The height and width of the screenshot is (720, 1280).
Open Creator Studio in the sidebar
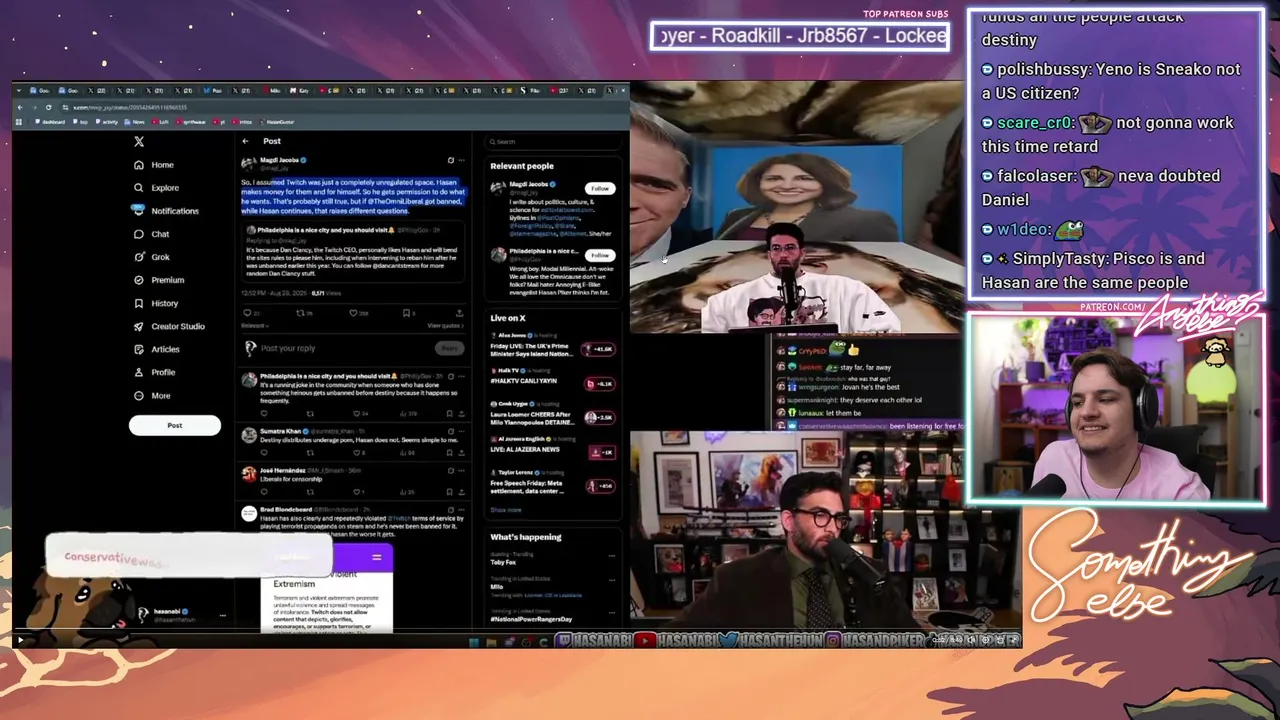pyautogui.click(x=168, y=326)
